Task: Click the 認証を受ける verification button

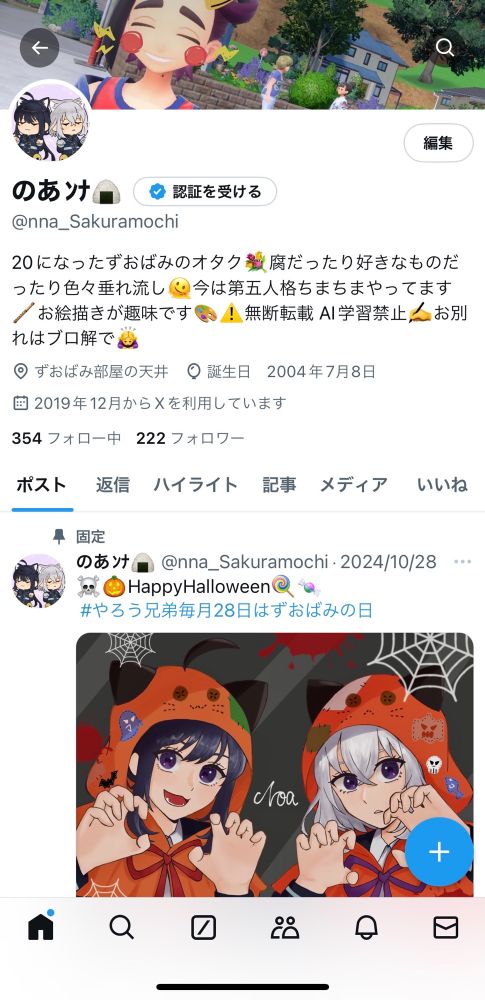Action: click(205, 191)
